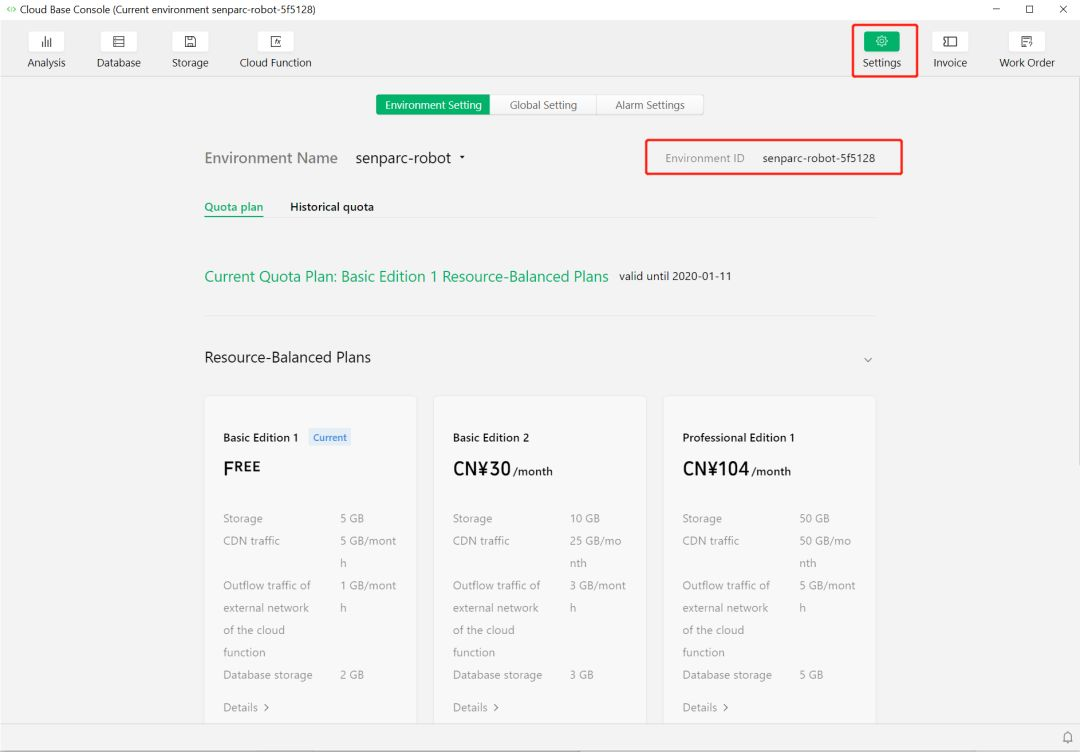Click the Current badge on Basic Edition 1
The width and height of the screenshot is (1080, 752).
click(330, 437)
